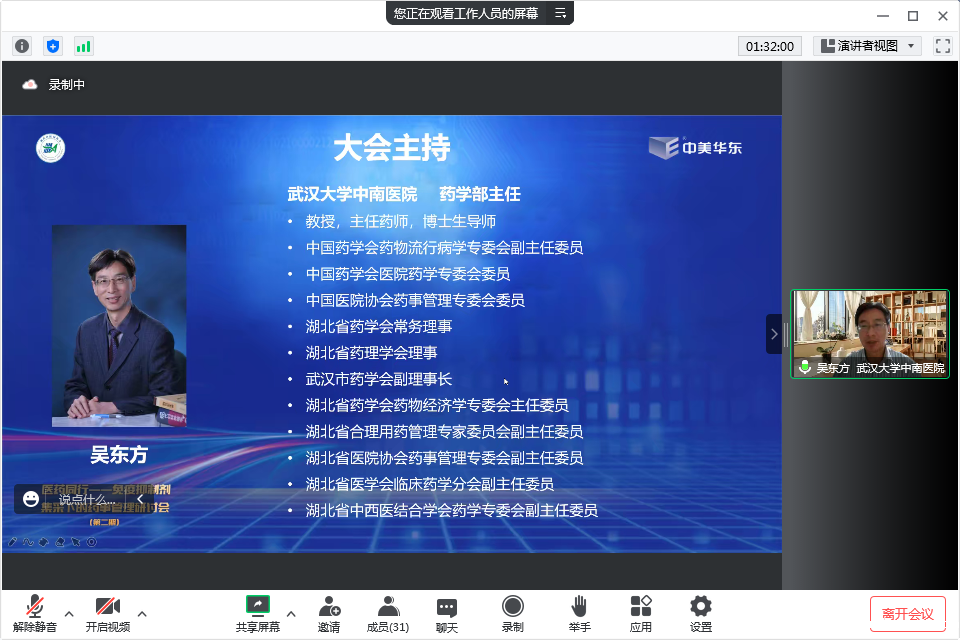Expand video options arrow beside 开启视频
The width and height of the screenshot is (960, 640).
[x=142, y=613]
